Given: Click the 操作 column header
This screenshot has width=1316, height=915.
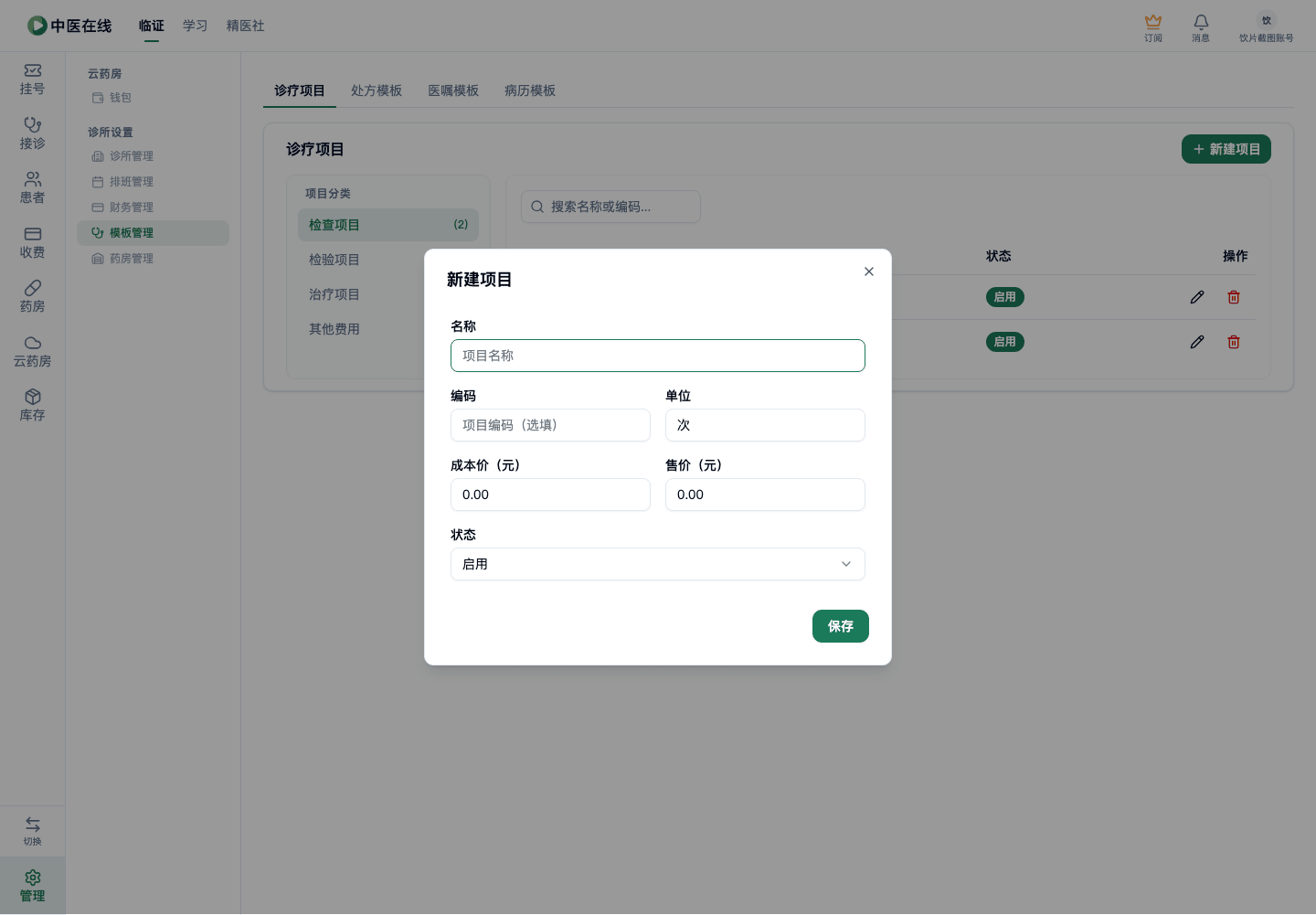Looking at the screenshot, I should [x=1236, y=256].
